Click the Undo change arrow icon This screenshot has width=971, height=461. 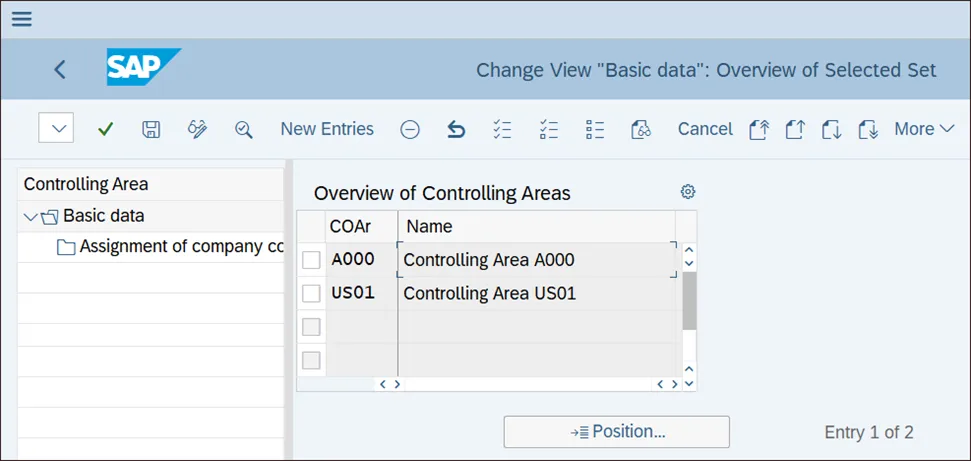click(x=456, y=129)
